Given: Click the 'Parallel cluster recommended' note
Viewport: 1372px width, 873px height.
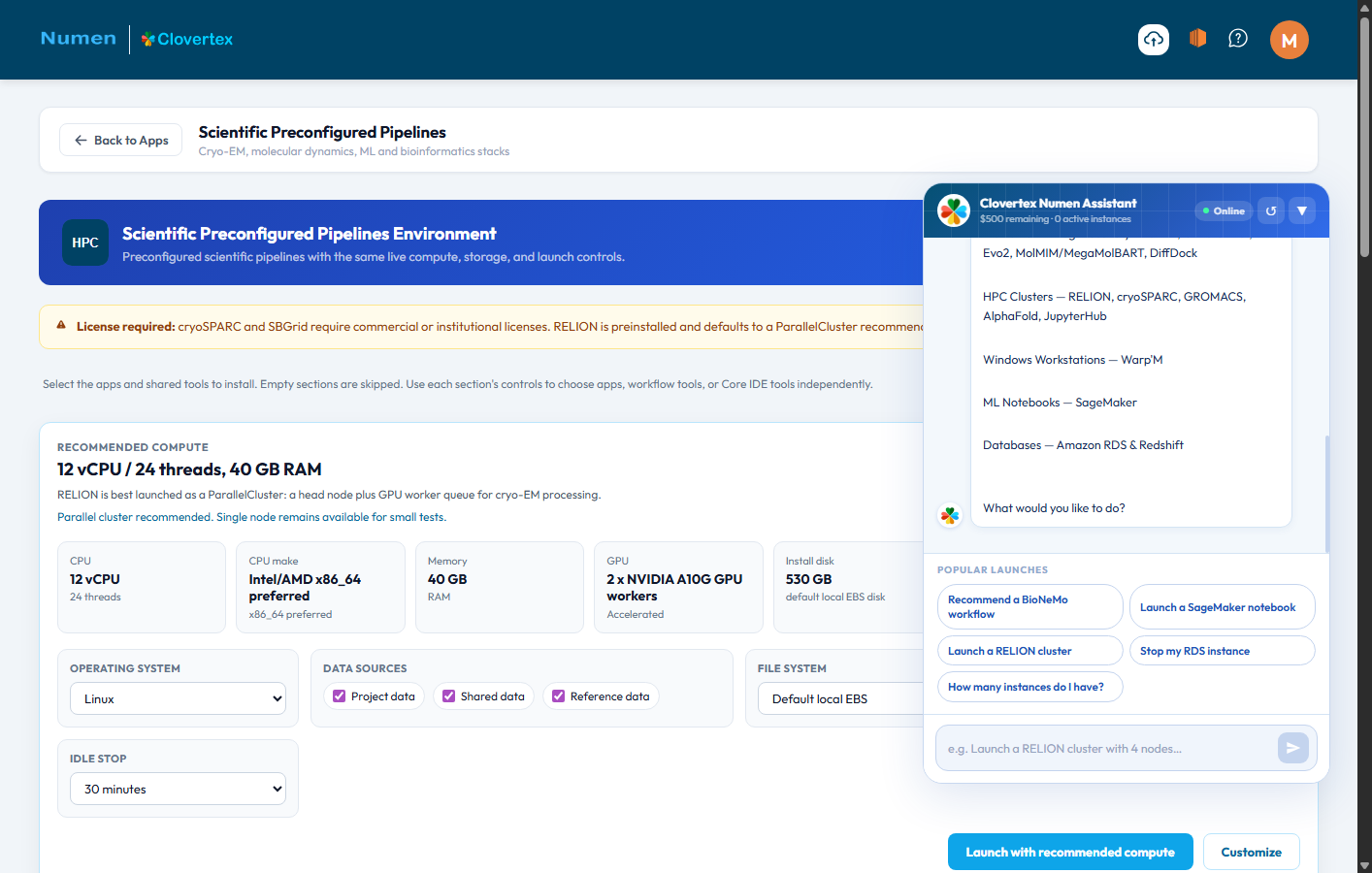Looking at the screenshot, I should (251, 517).
